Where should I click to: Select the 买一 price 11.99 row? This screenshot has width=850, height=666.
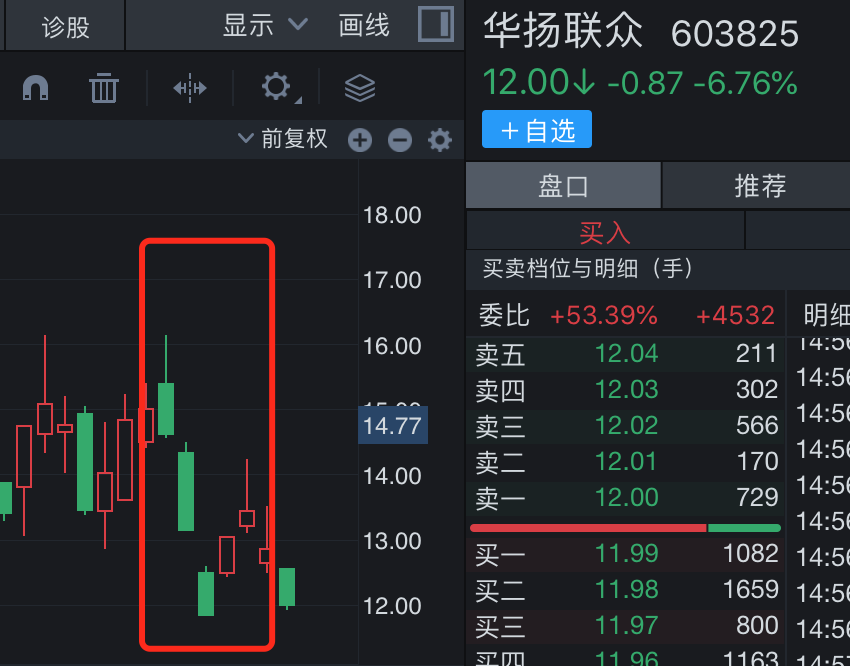[626, 554]
